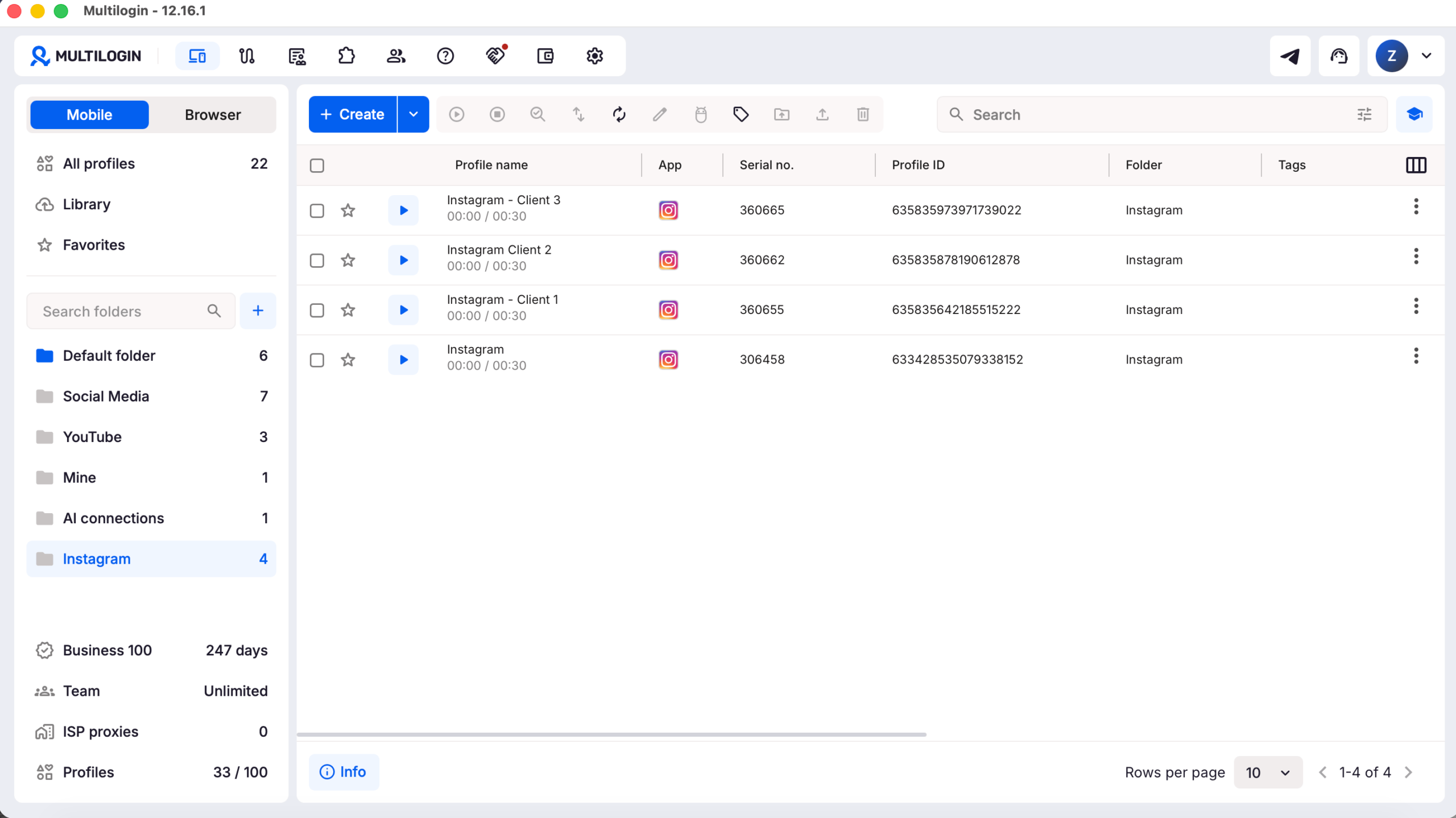Favorite the Instagram Client 2 profile star
Image resolution: width=1456 pixels, height=818 pixels.
pos(348,261)
